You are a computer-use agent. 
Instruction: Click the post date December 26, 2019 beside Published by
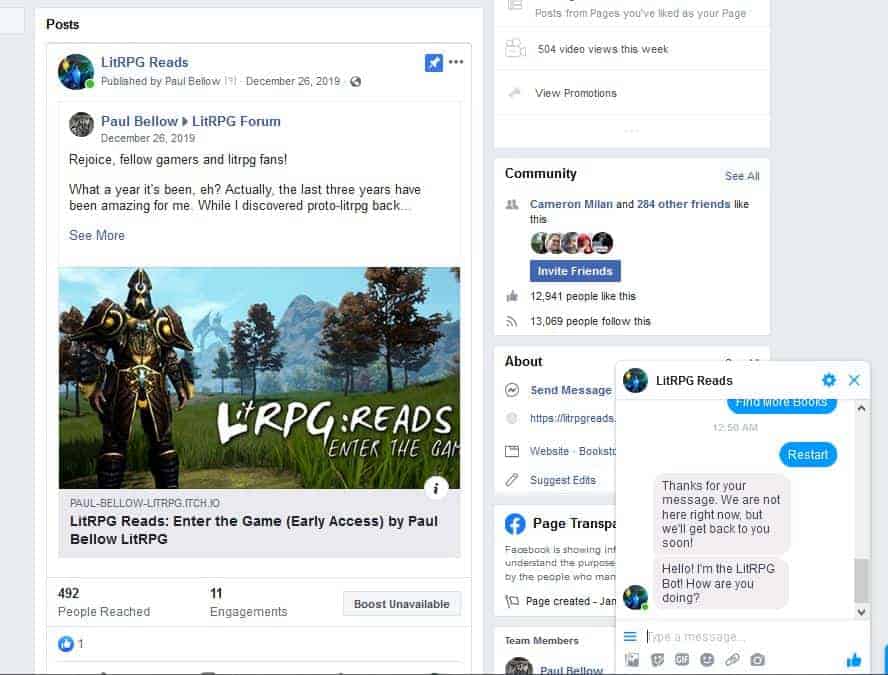[293, 82]
